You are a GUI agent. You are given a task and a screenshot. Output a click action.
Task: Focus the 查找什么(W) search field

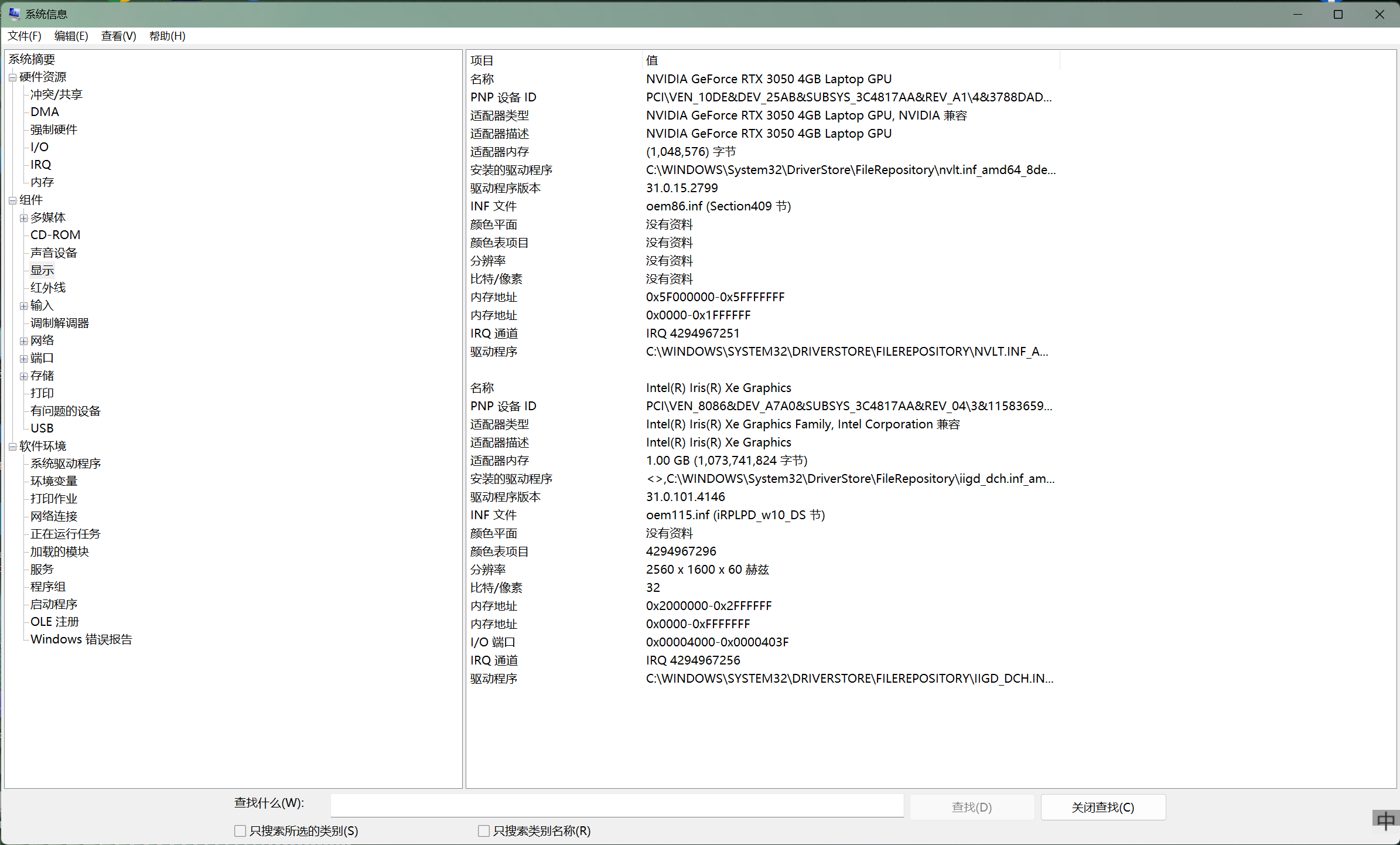(x=617, y=805)
